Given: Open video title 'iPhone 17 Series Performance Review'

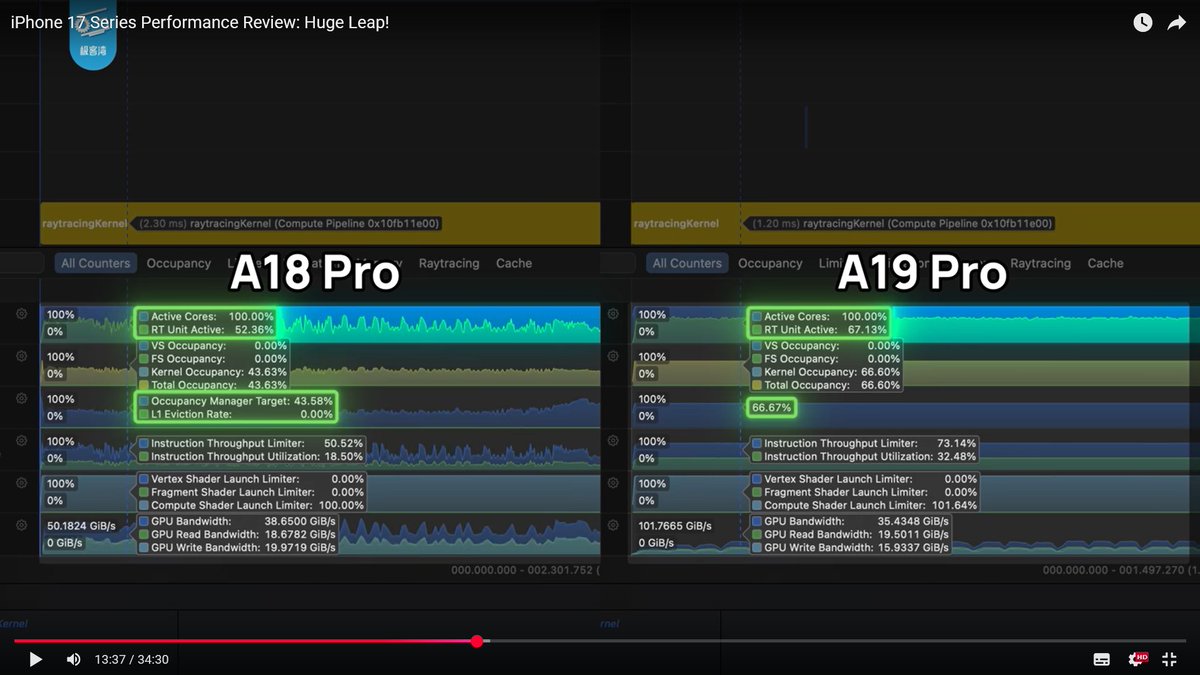Looking at the screenshot, I should 199,21.
